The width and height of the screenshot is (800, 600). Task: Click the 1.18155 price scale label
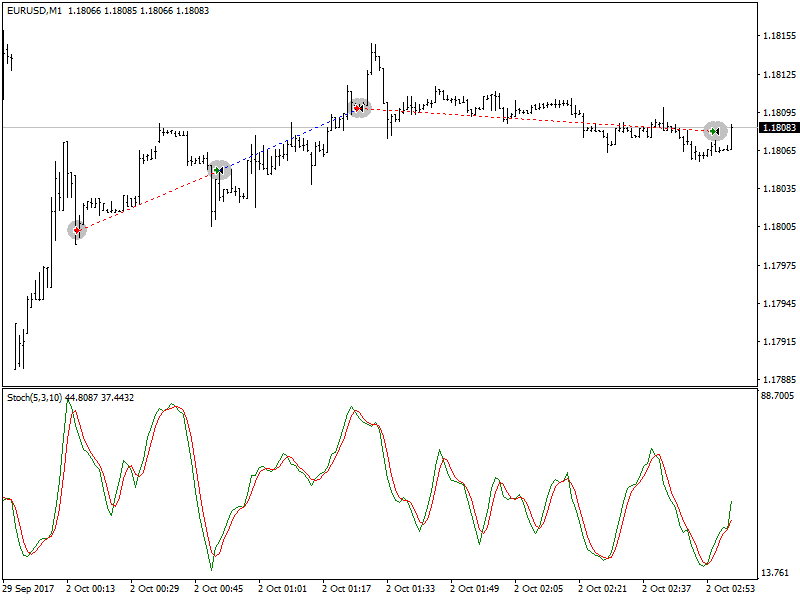pos(778,36)
